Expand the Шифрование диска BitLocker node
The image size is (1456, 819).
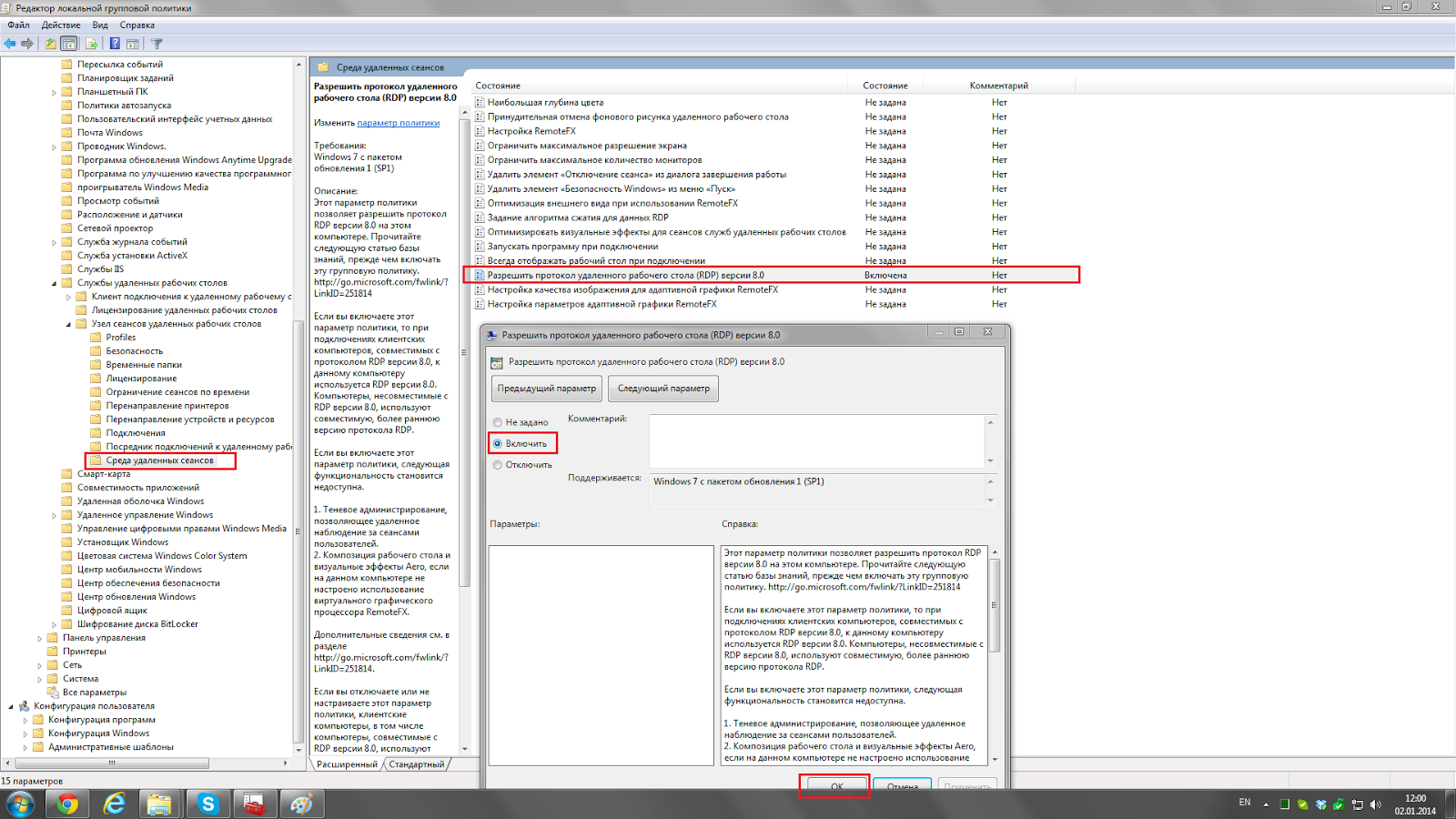(x=54, y=624)
